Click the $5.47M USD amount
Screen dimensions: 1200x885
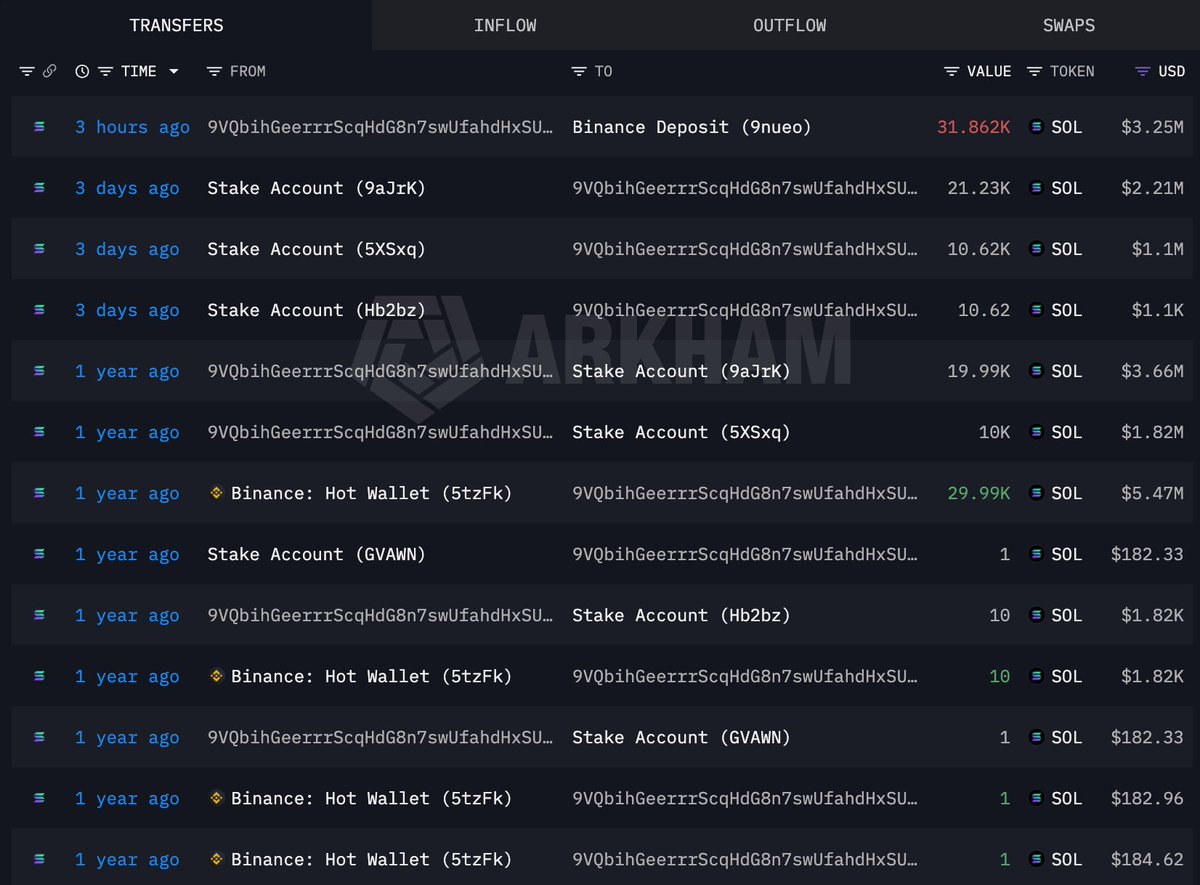pos(1153,493)
